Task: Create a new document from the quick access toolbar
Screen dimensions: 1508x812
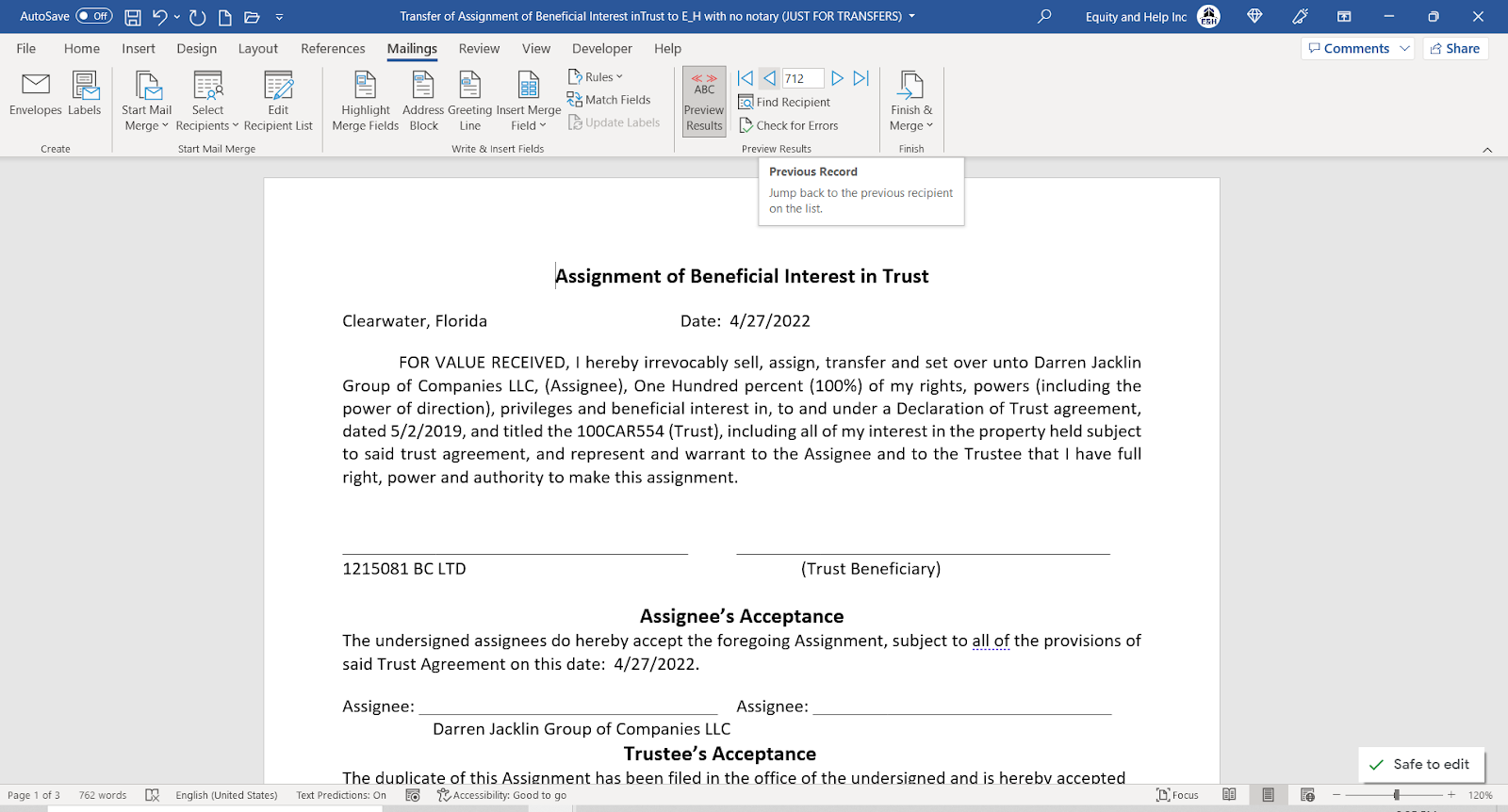Action: click(225, 17)
